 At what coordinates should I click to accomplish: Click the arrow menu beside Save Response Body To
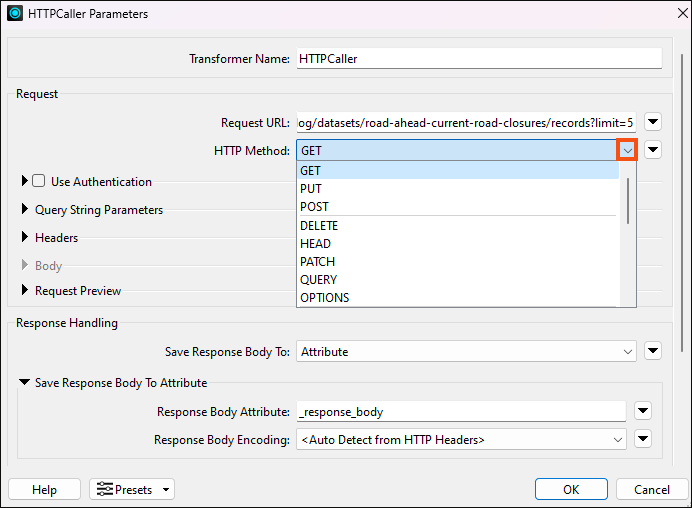pos(653,351)
